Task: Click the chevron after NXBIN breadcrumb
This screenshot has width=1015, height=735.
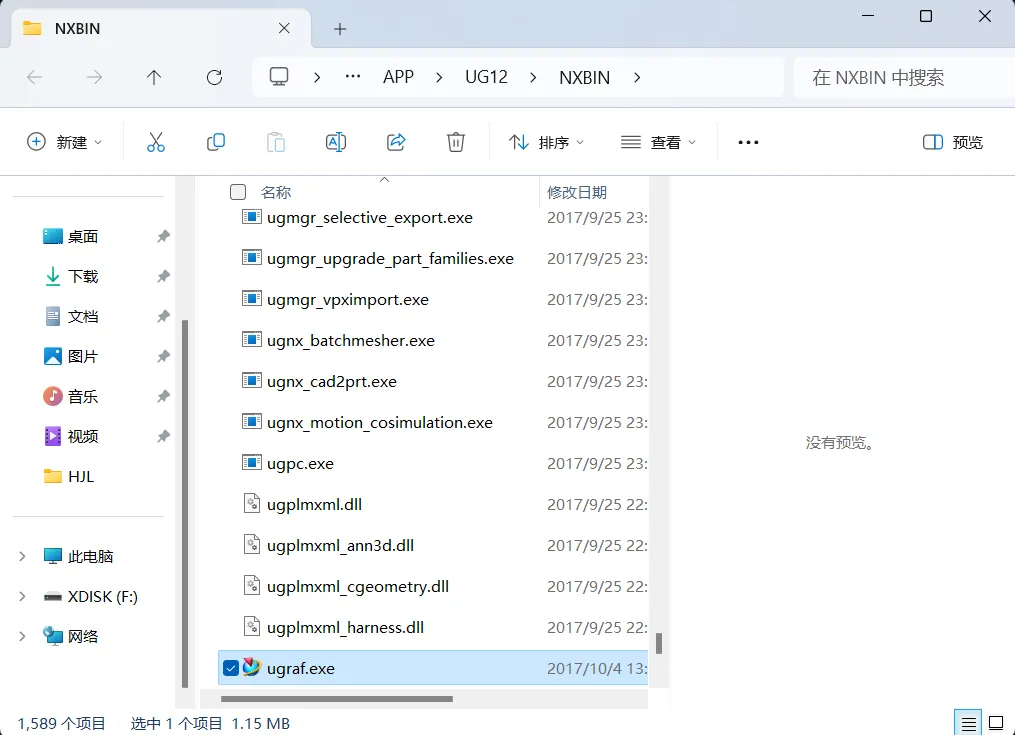Action: click(637, 77)
